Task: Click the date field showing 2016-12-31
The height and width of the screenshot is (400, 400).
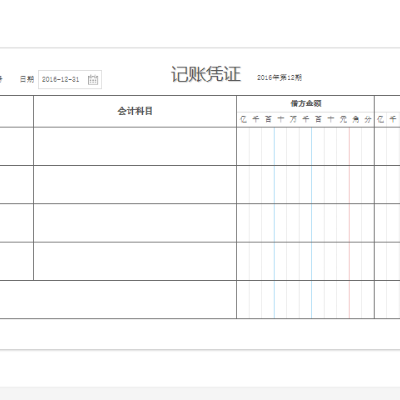Action: click(70, 80)
